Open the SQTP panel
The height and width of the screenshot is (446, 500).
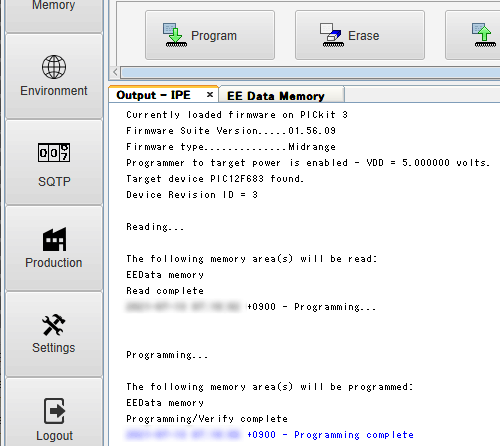[x=54, y=162]
